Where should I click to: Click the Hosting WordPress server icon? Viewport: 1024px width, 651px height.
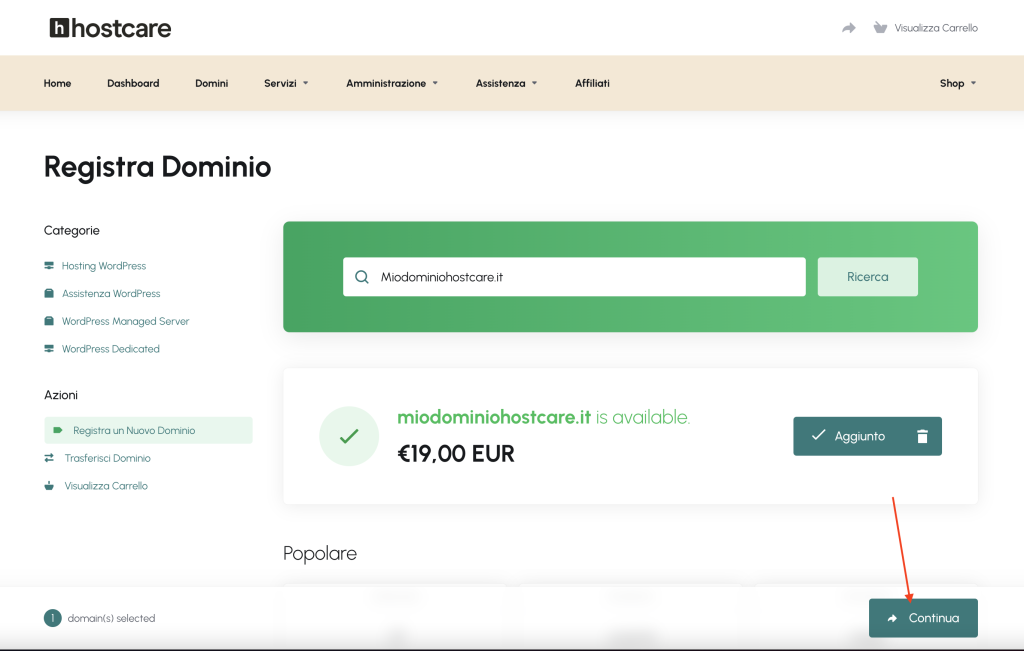[x=49, y=266]
